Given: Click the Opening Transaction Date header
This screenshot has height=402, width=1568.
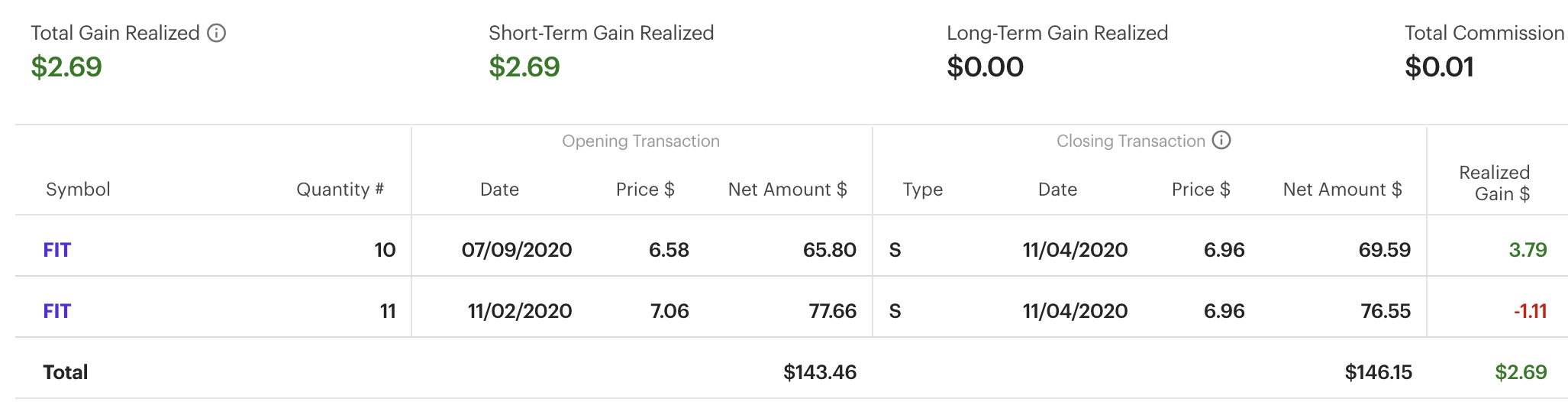Looking at the screenshot, I should tap(499, 190).
